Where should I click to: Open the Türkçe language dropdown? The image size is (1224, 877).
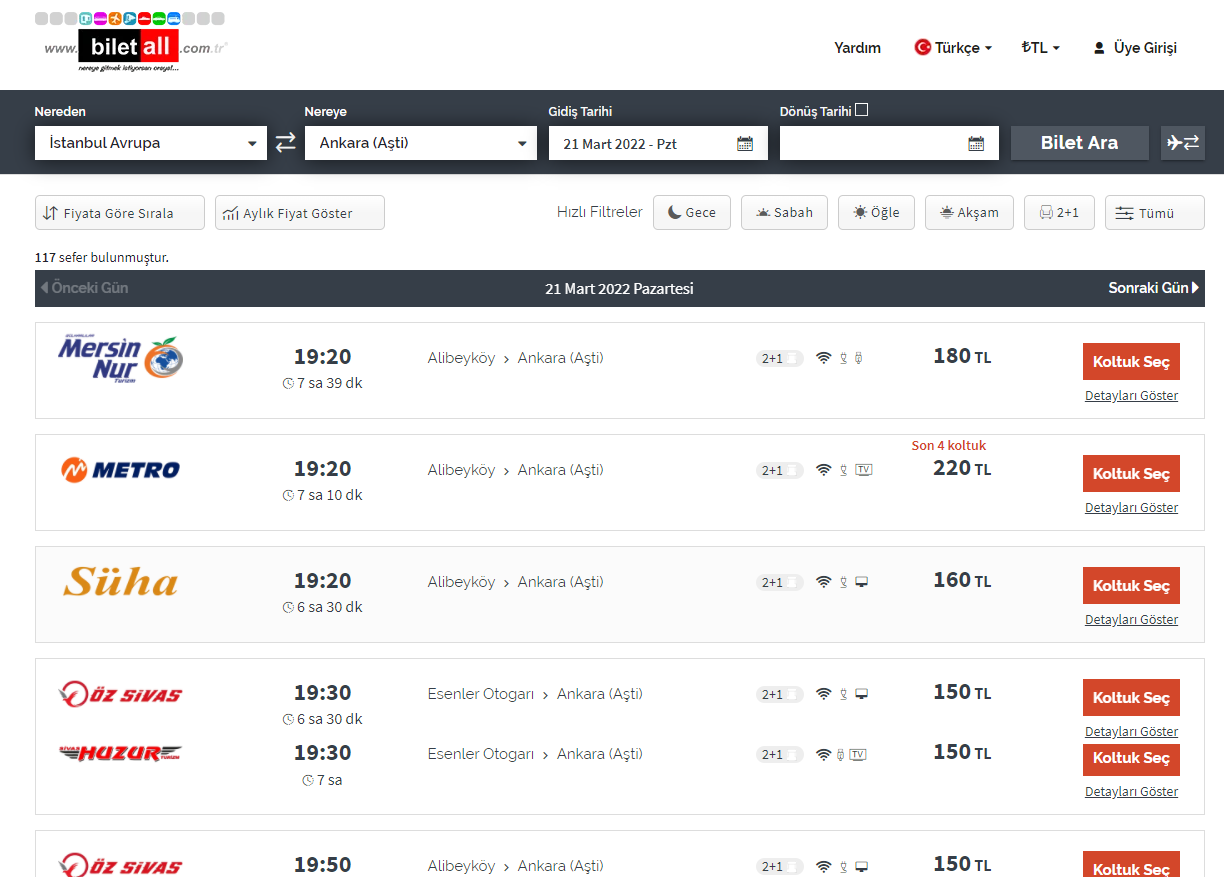click(x=953, y=48)
